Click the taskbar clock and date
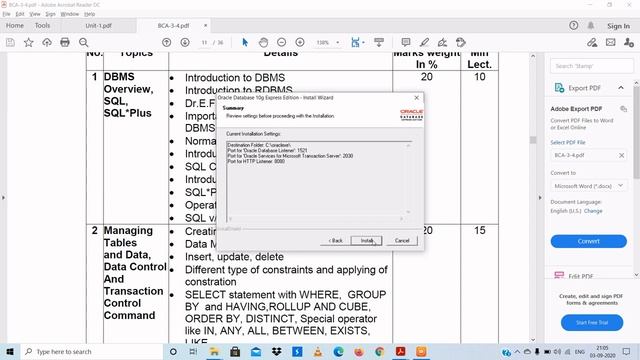 (602, 351)
